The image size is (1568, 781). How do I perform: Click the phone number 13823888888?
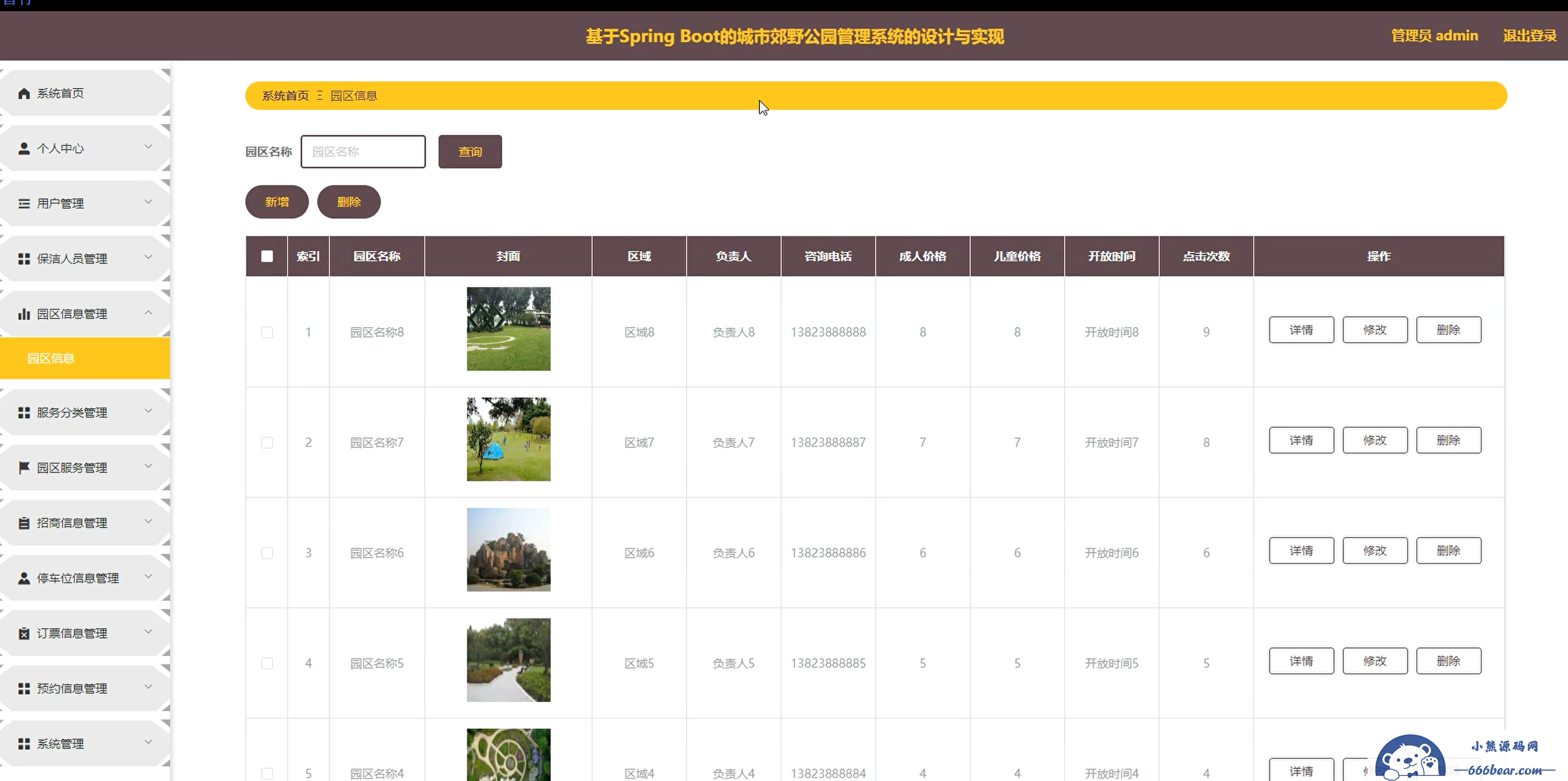pyautogui.click(x=828, y=333)
